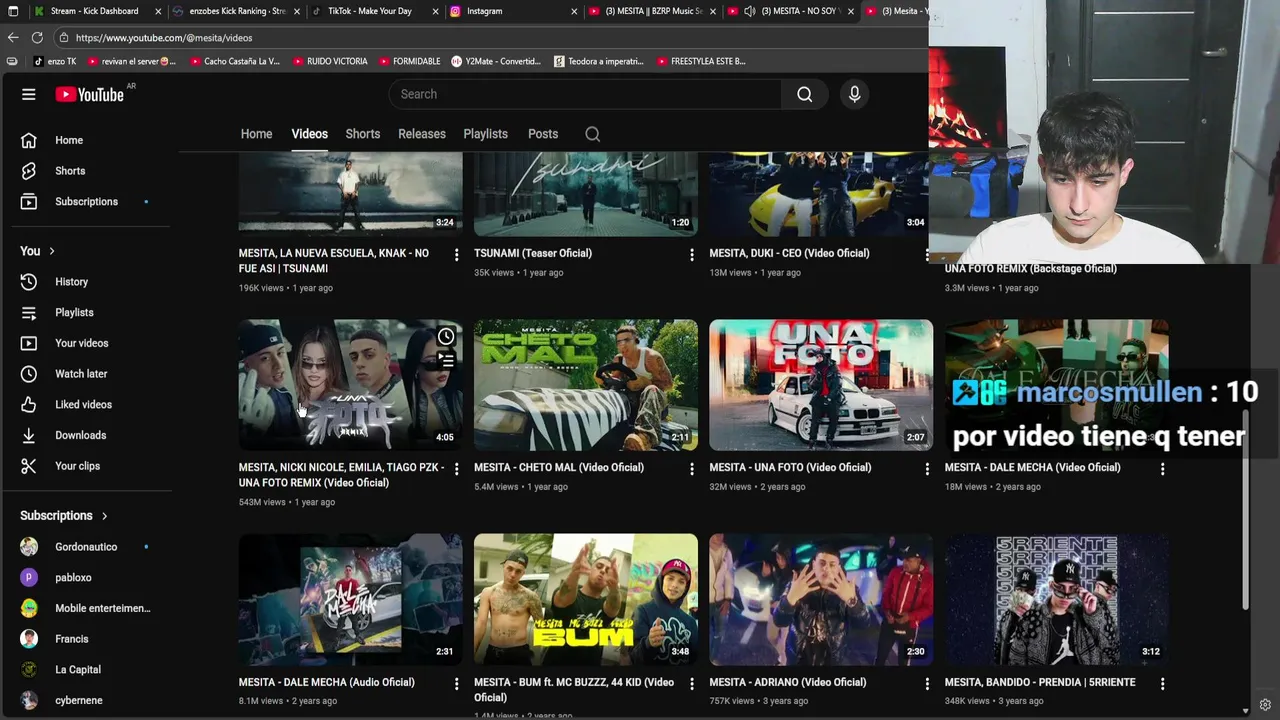This screenshot has height=720, width=1280.
Task: Close the TikTok tab
Action: (435, 11)
